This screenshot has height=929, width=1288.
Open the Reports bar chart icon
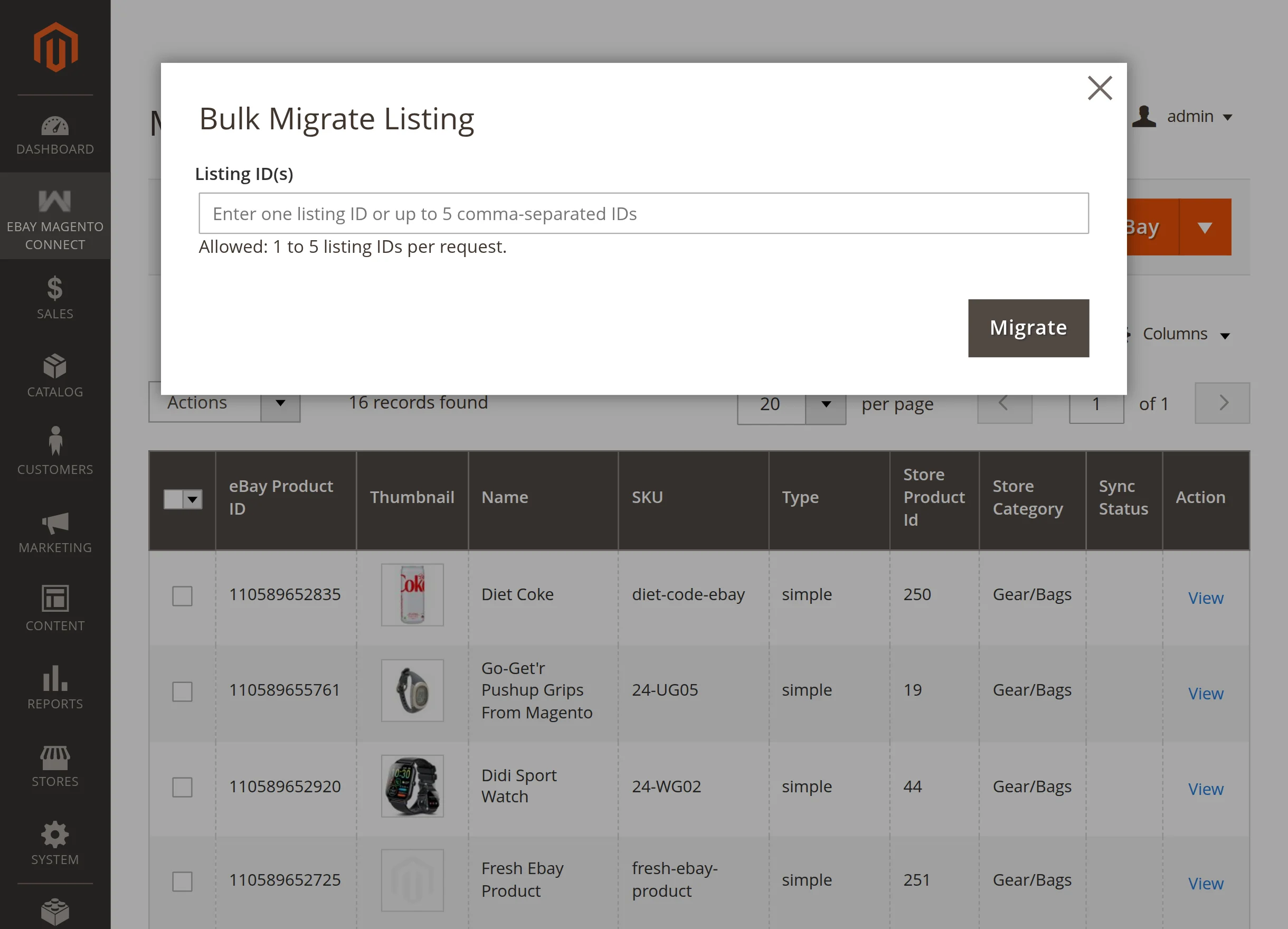(x=55, y=677)
